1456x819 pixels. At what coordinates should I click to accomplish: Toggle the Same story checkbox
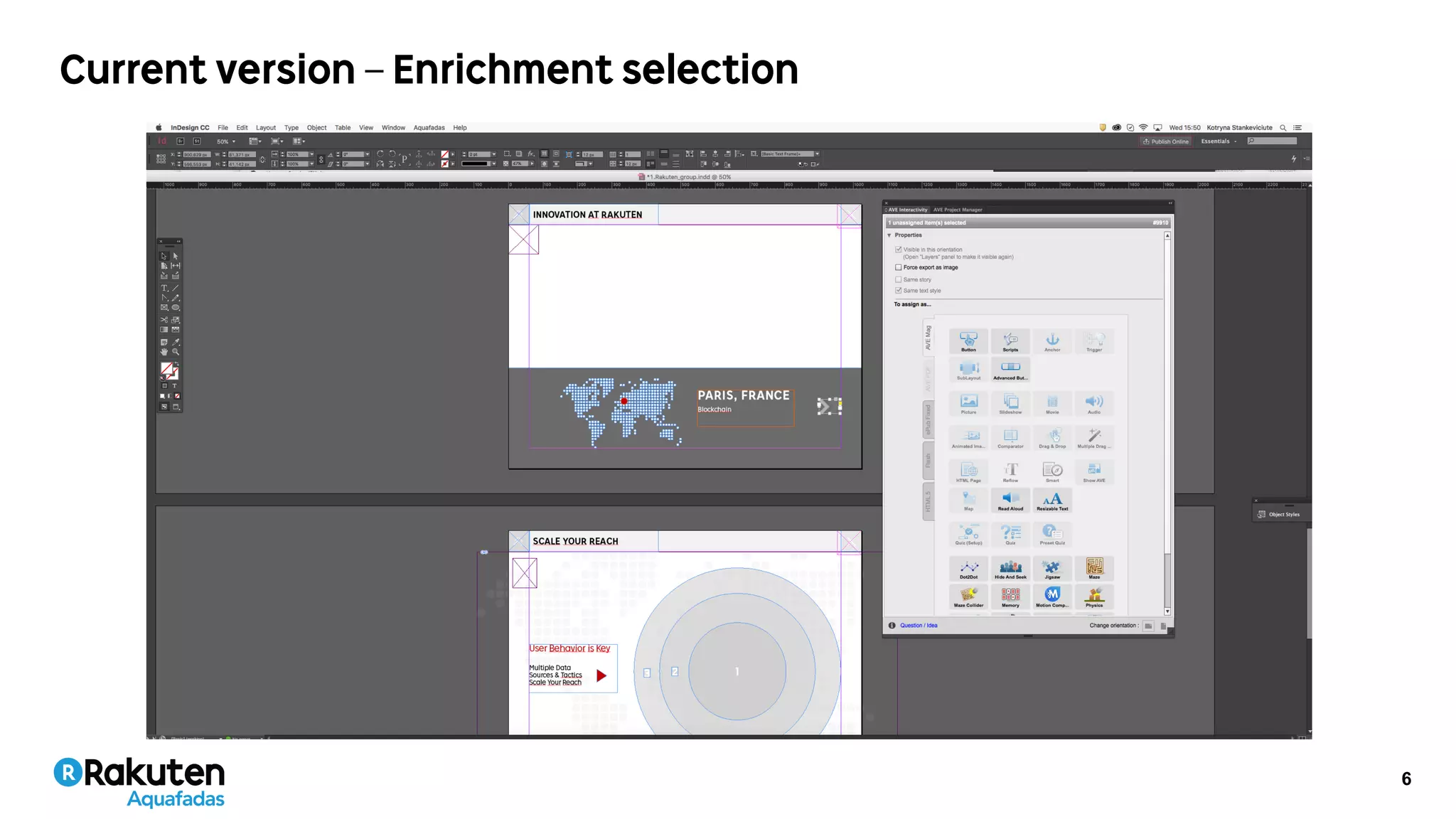pos(898,279)
